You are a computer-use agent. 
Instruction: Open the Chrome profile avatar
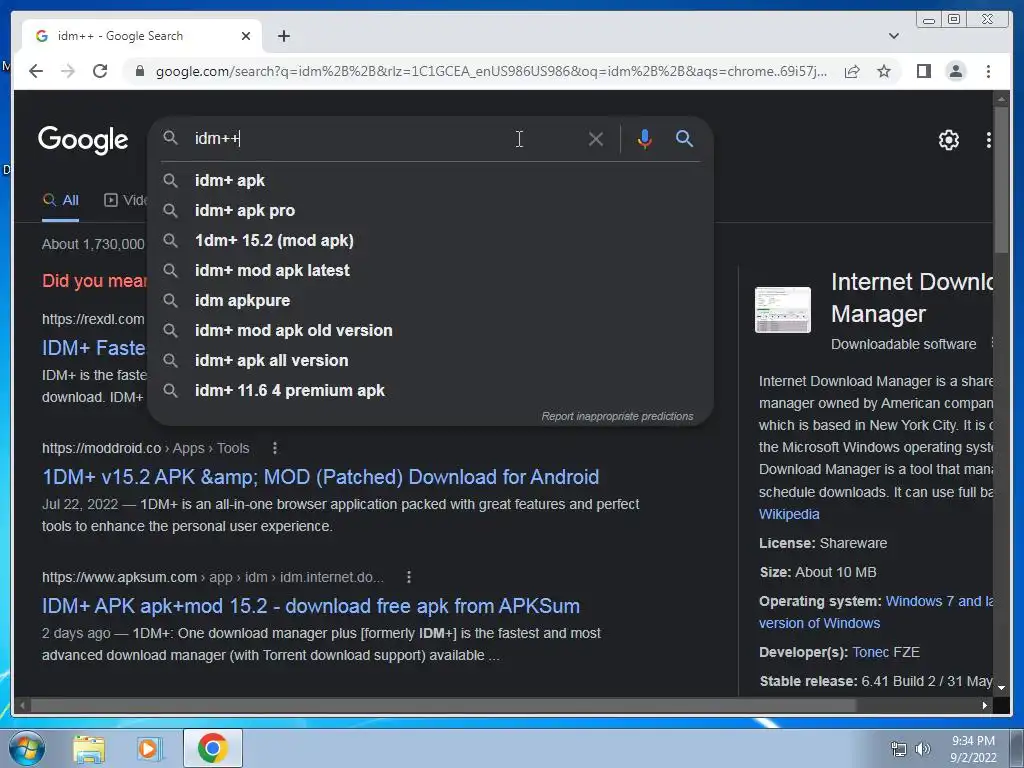[x=955, y=71]
